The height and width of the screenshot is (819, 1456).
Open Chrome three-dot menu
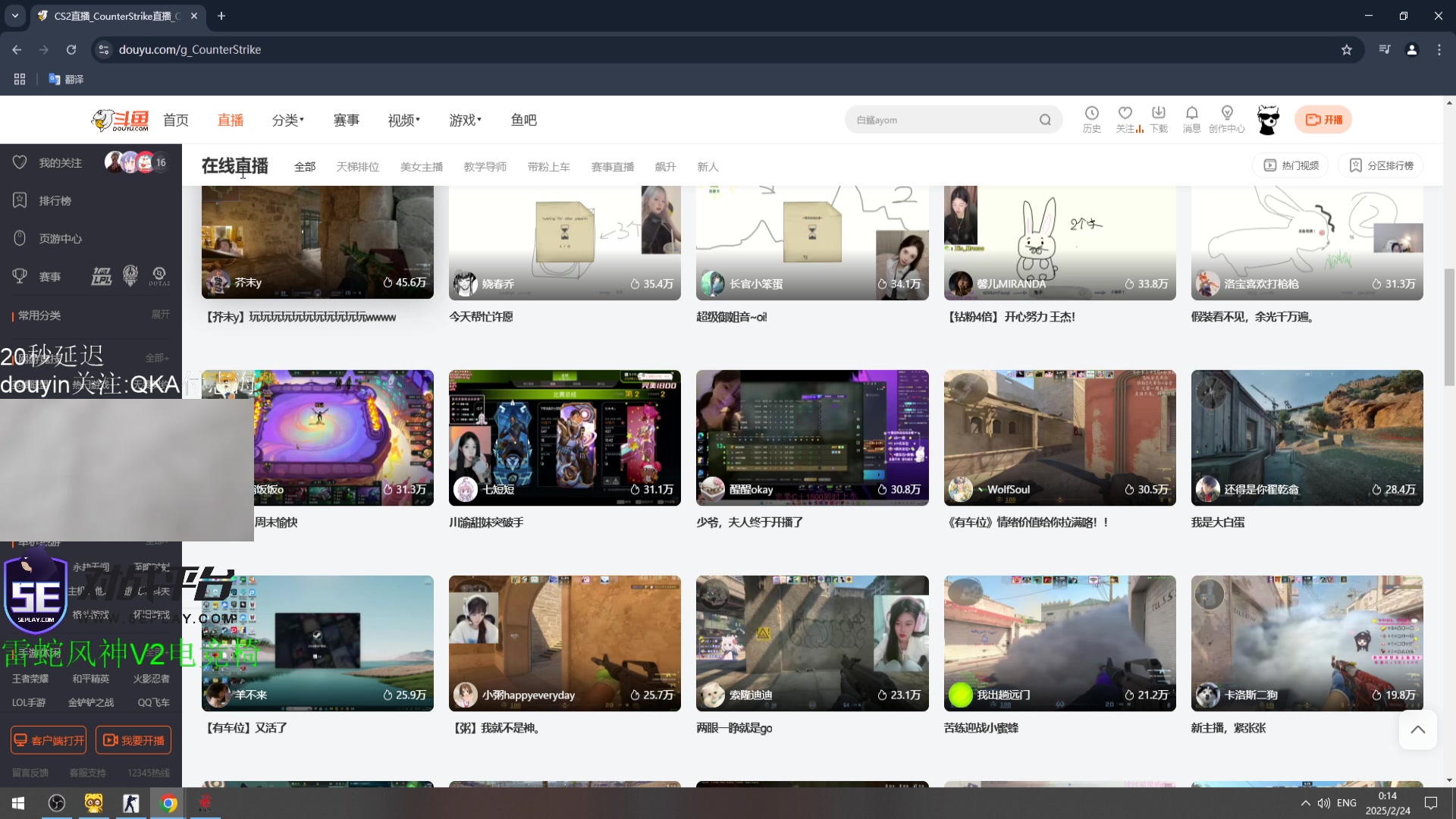[x=1439, y=50]
